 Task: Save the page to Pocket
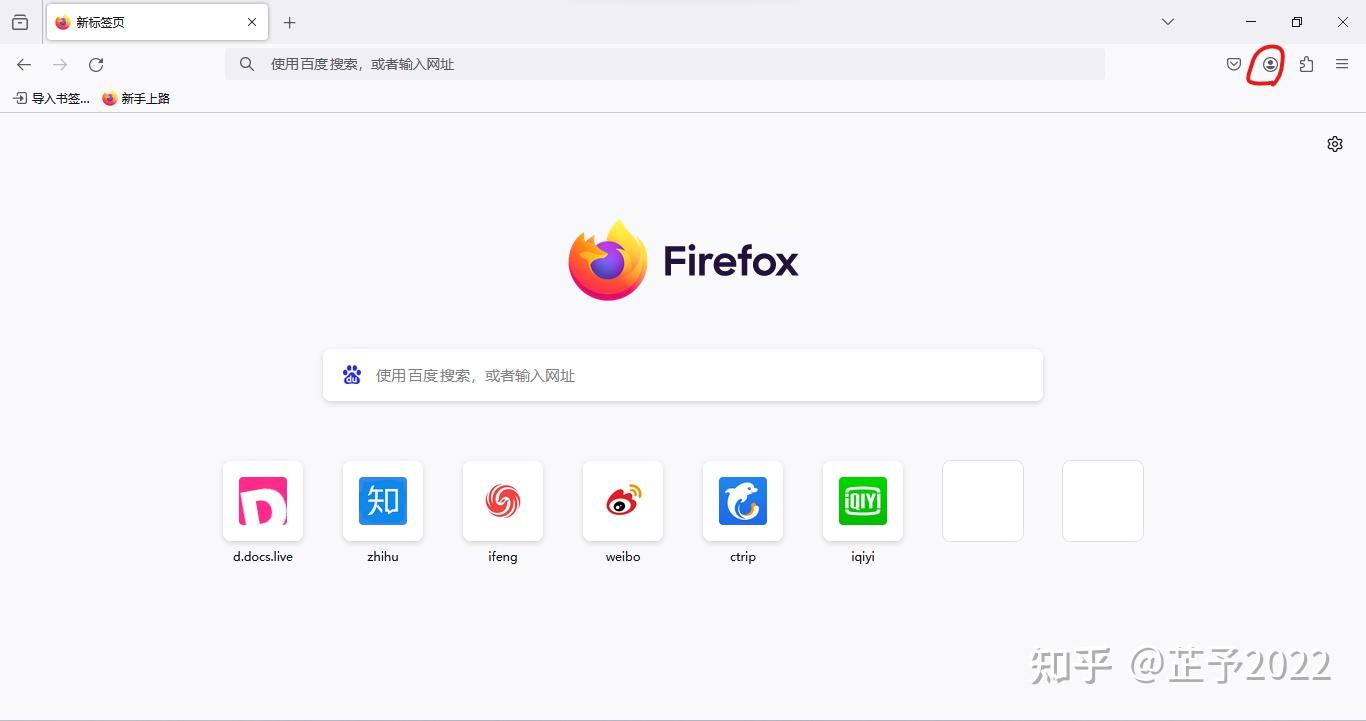coord(1233,64)
